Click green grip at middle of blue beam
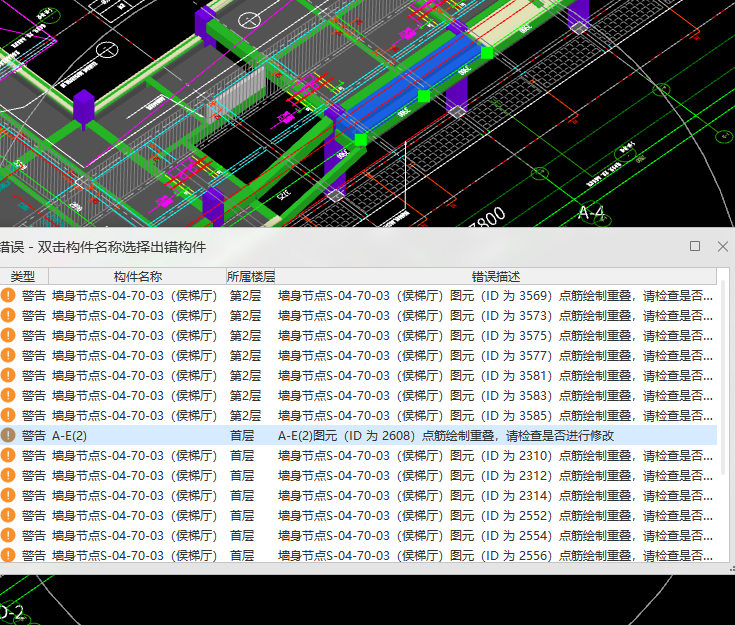The height and width of the screenshot is (625, 735). pos(424,96)
